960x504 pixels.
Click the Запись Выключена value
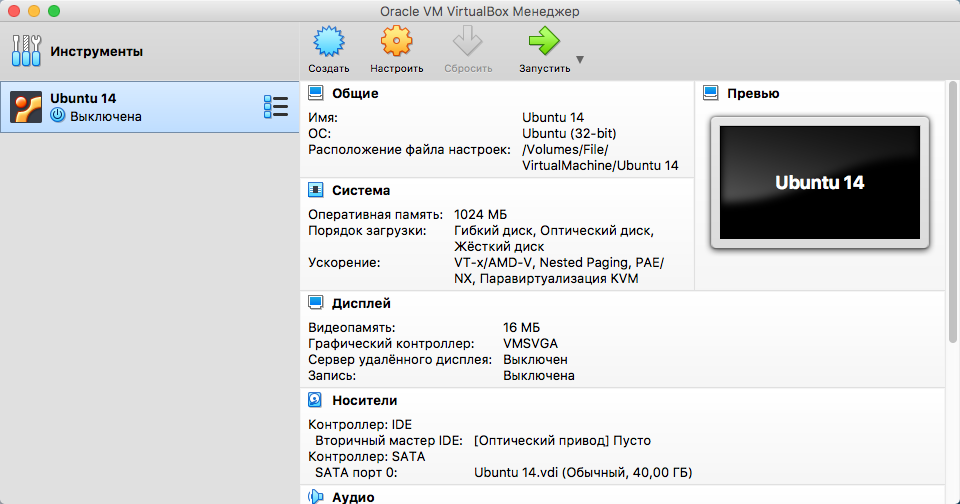click(539, 375)
